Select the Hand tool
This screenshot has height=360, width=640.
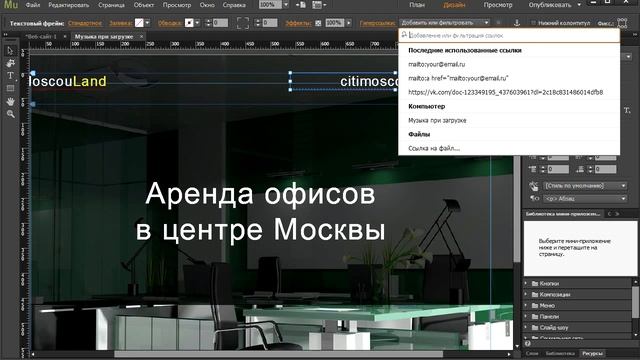click(x=10, y=101)
